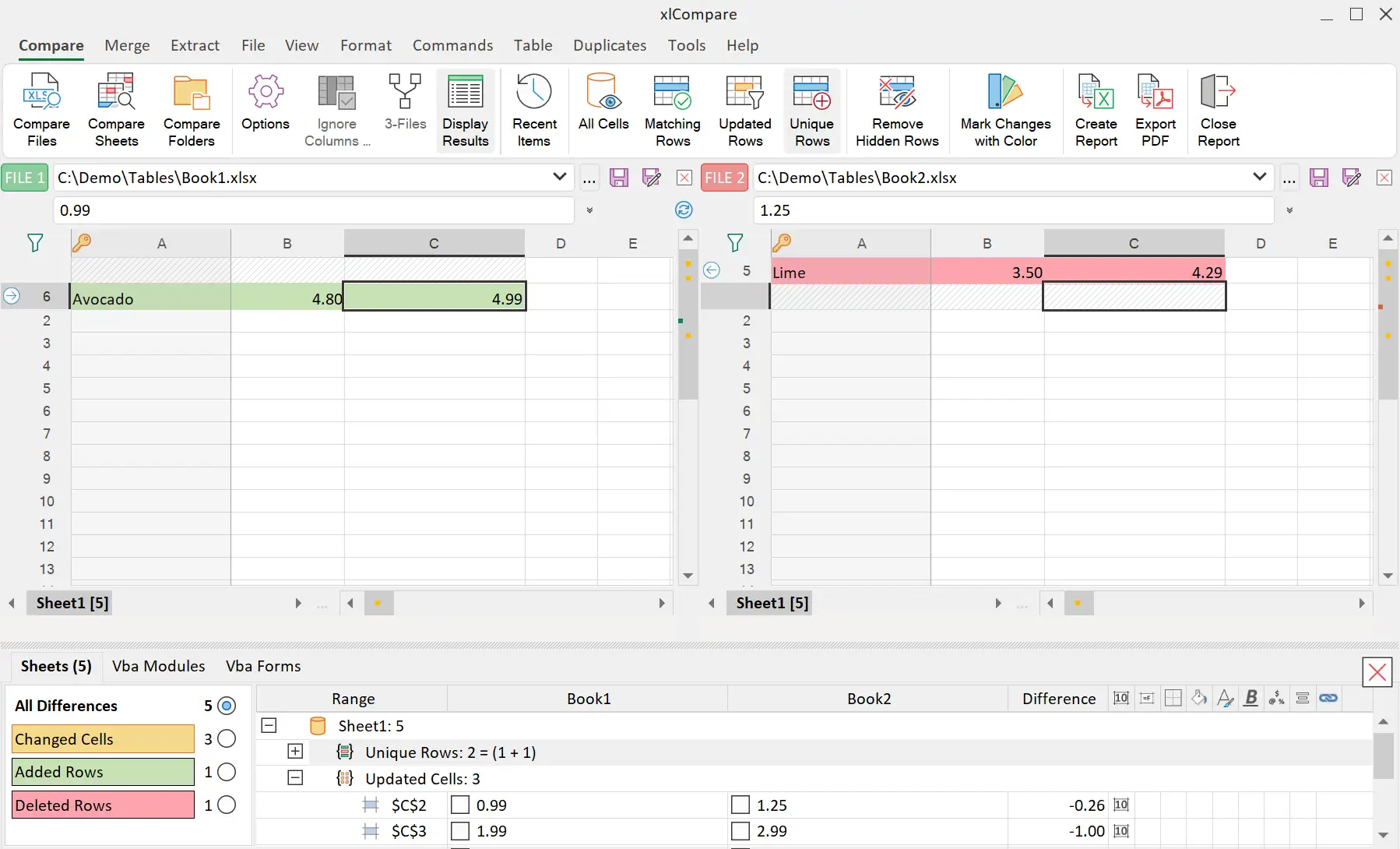The height and width of the screenshot is (849, 1400).
Task: Save File 2 with the purple disk icon
Action: click(1319, 178)
